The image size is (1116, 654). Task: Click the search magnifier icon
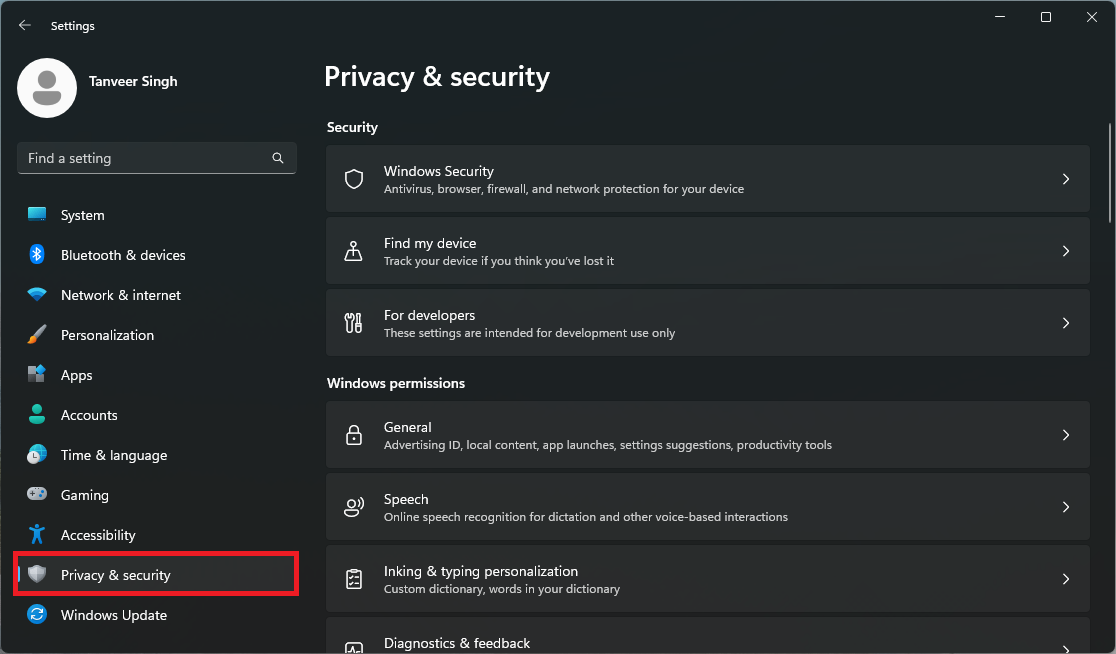pyautogui.click(x=277, y=158)
